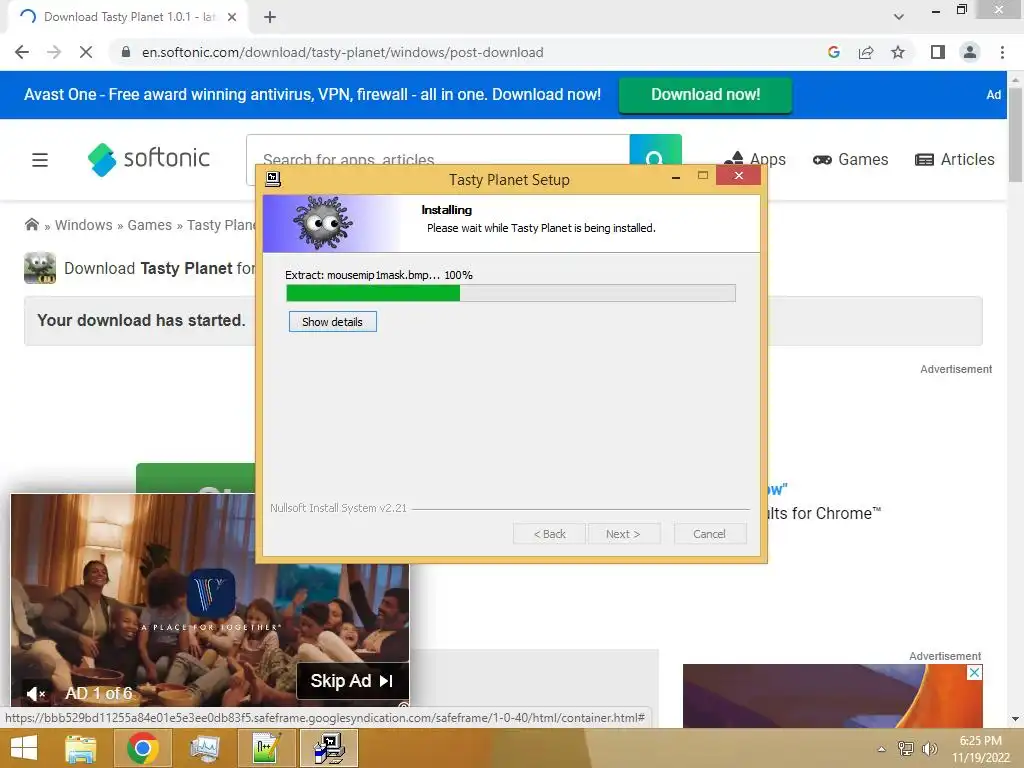Viewport: 1024px width, 768px height.
Task: Click Cancel in Tasty Planet Setup
Action: (x=709, y=534)
